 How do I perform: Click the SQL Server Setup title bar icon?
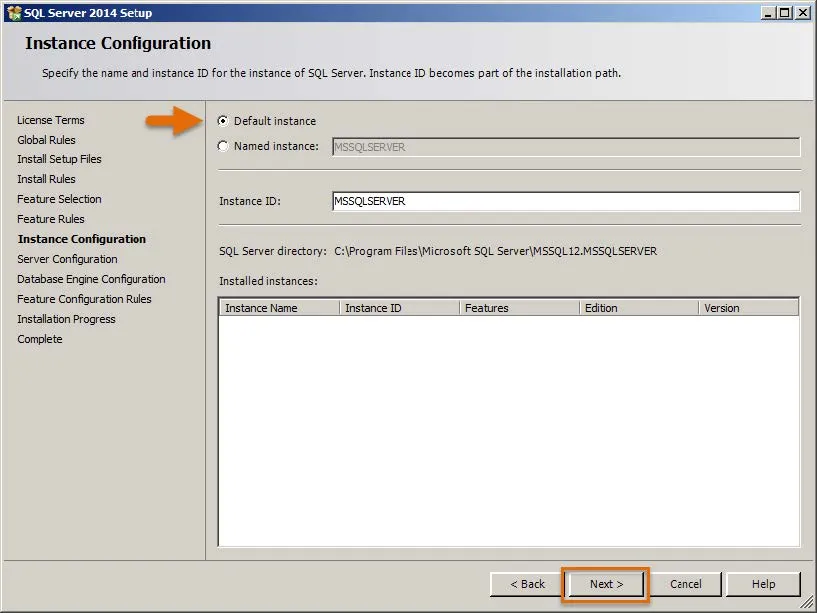pos(14,13)
